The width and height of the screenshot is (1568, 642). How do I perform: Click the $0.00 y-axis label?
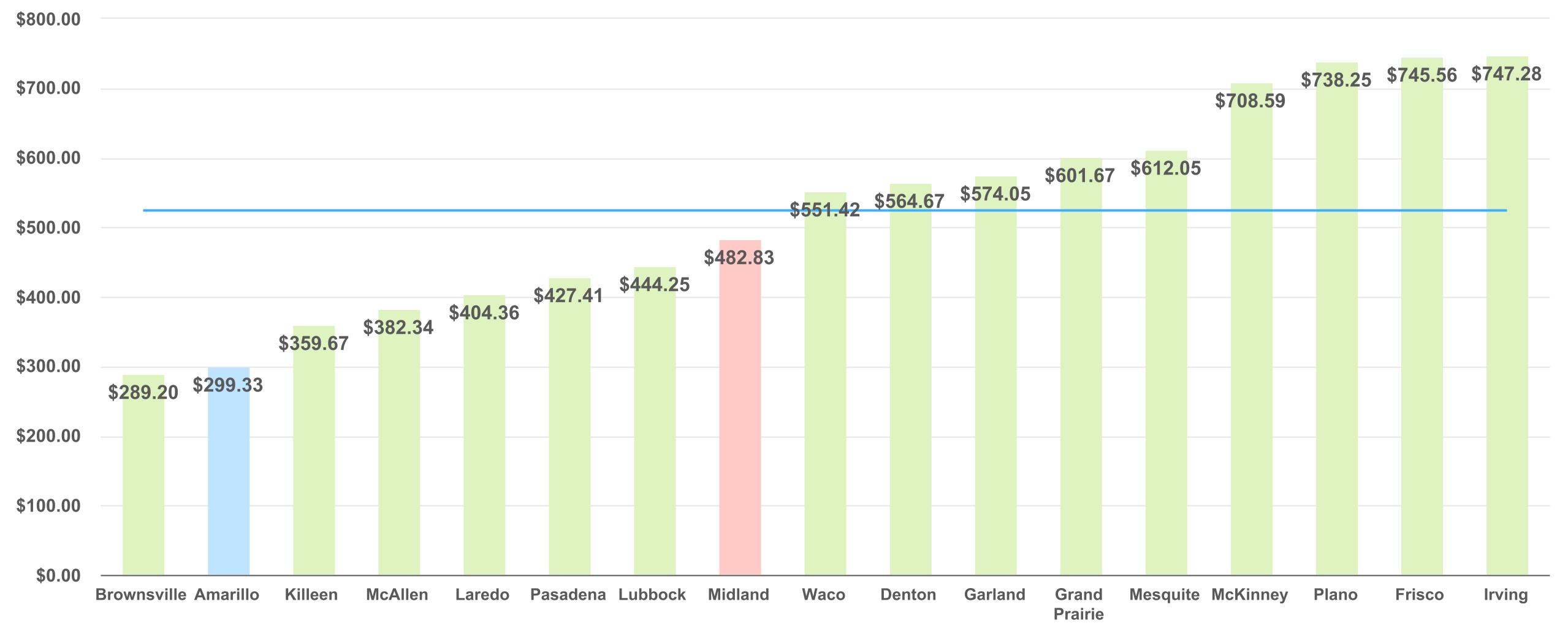58,576
